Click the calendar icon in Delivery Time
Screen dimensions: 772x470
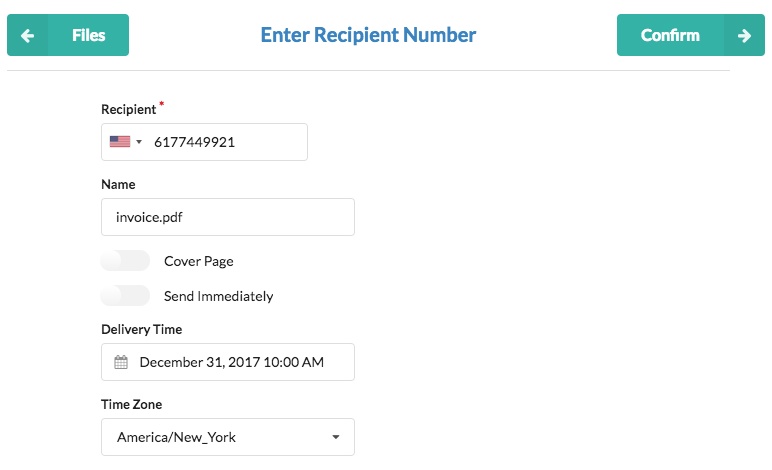(121, 362)
